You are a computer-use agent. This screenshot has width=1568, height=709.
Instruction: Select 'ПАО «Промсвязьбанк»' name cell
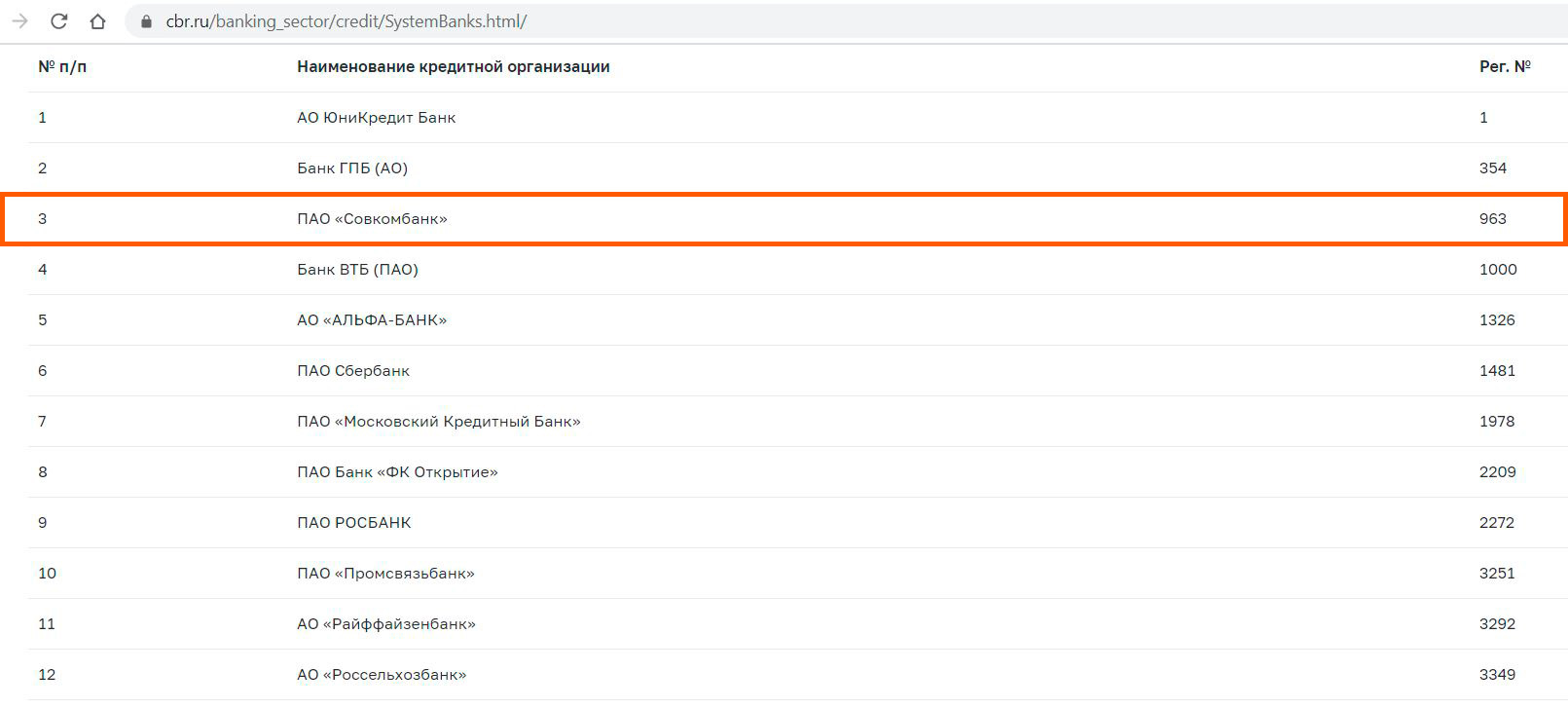tap(385, 574)
